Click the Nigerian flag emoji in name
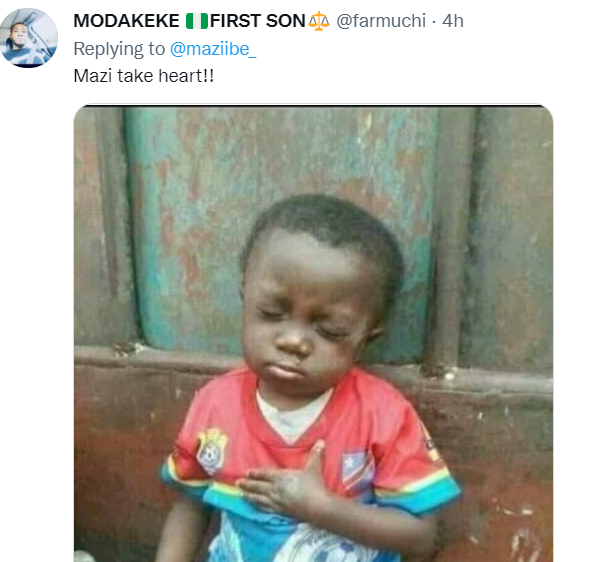This screenshot has height=562, width=604. (x=197, y=21)
